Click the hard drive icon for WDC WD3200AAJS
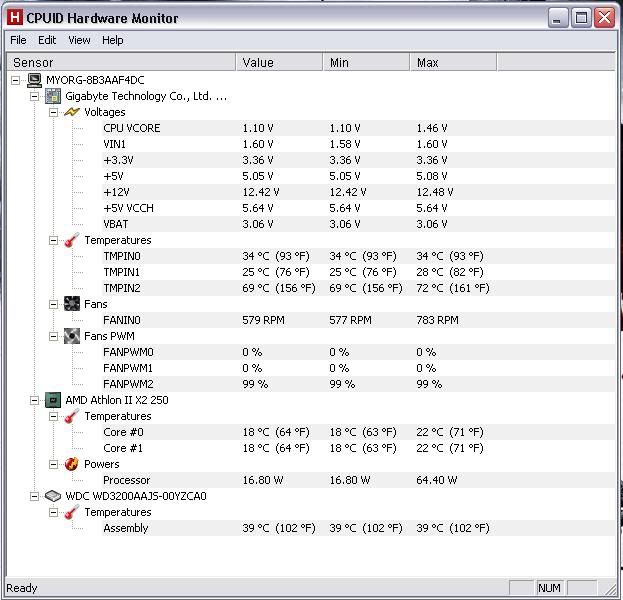The height and width of the screenshot is (600, 623). (53, 496)
